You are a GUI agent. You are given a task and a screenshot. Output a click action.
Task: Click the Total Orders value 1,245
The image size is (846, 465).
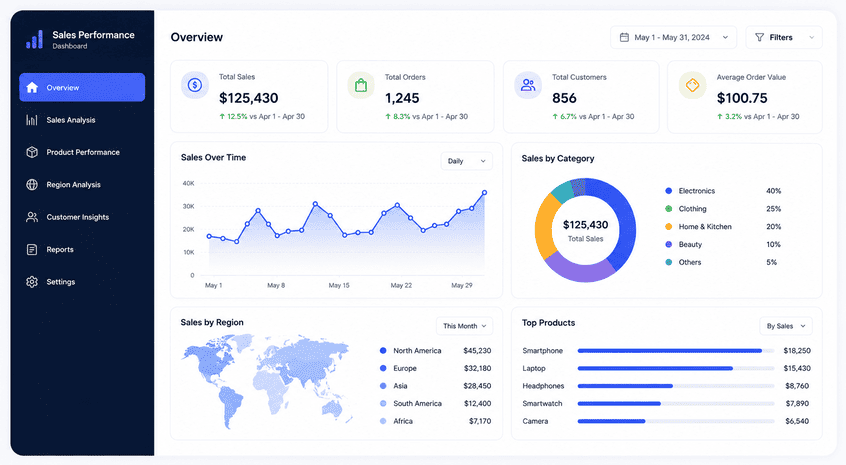402,98
